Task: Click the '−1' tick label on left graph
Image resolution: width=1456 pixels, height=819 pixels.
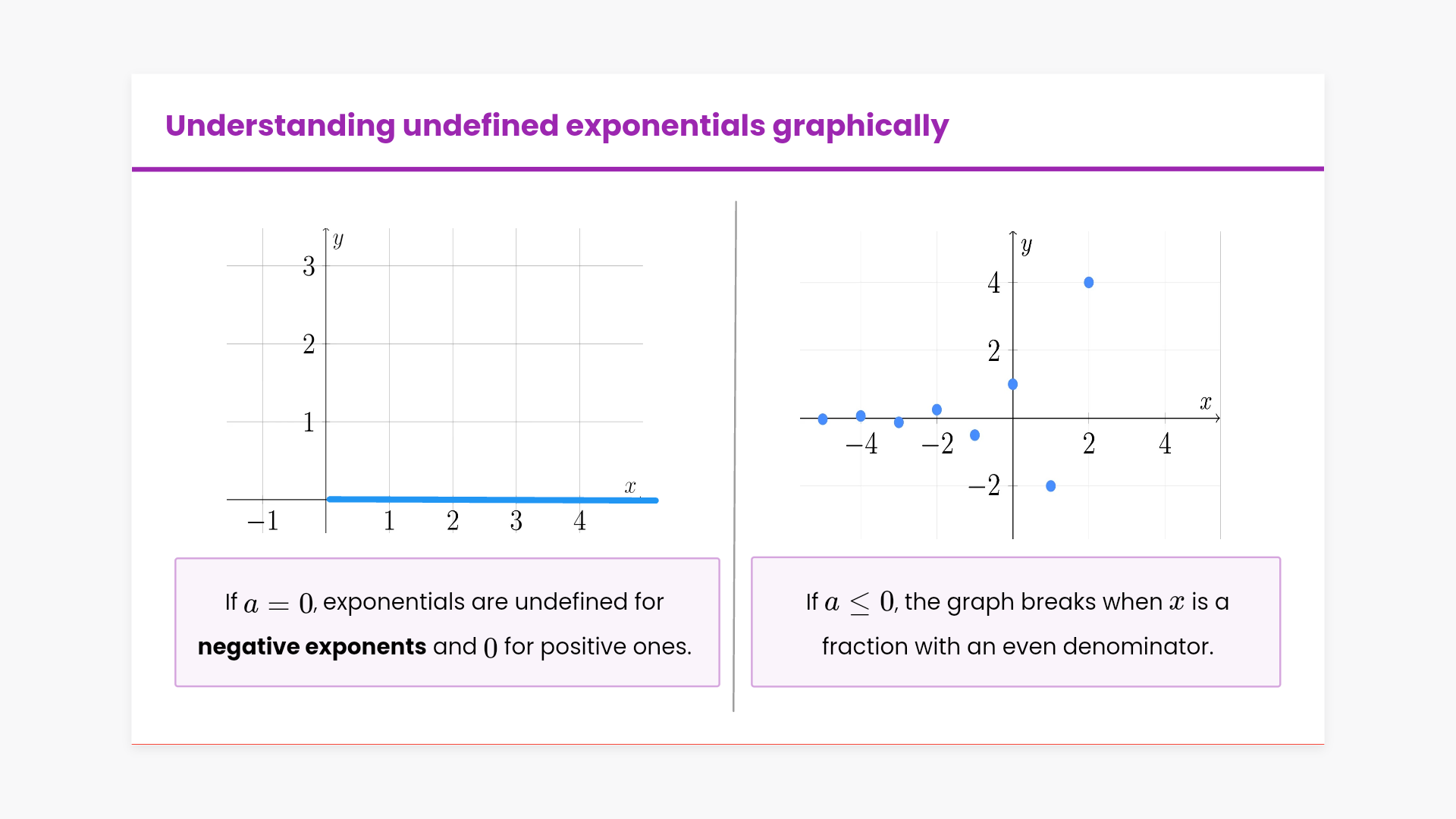Action: [263, 521]
